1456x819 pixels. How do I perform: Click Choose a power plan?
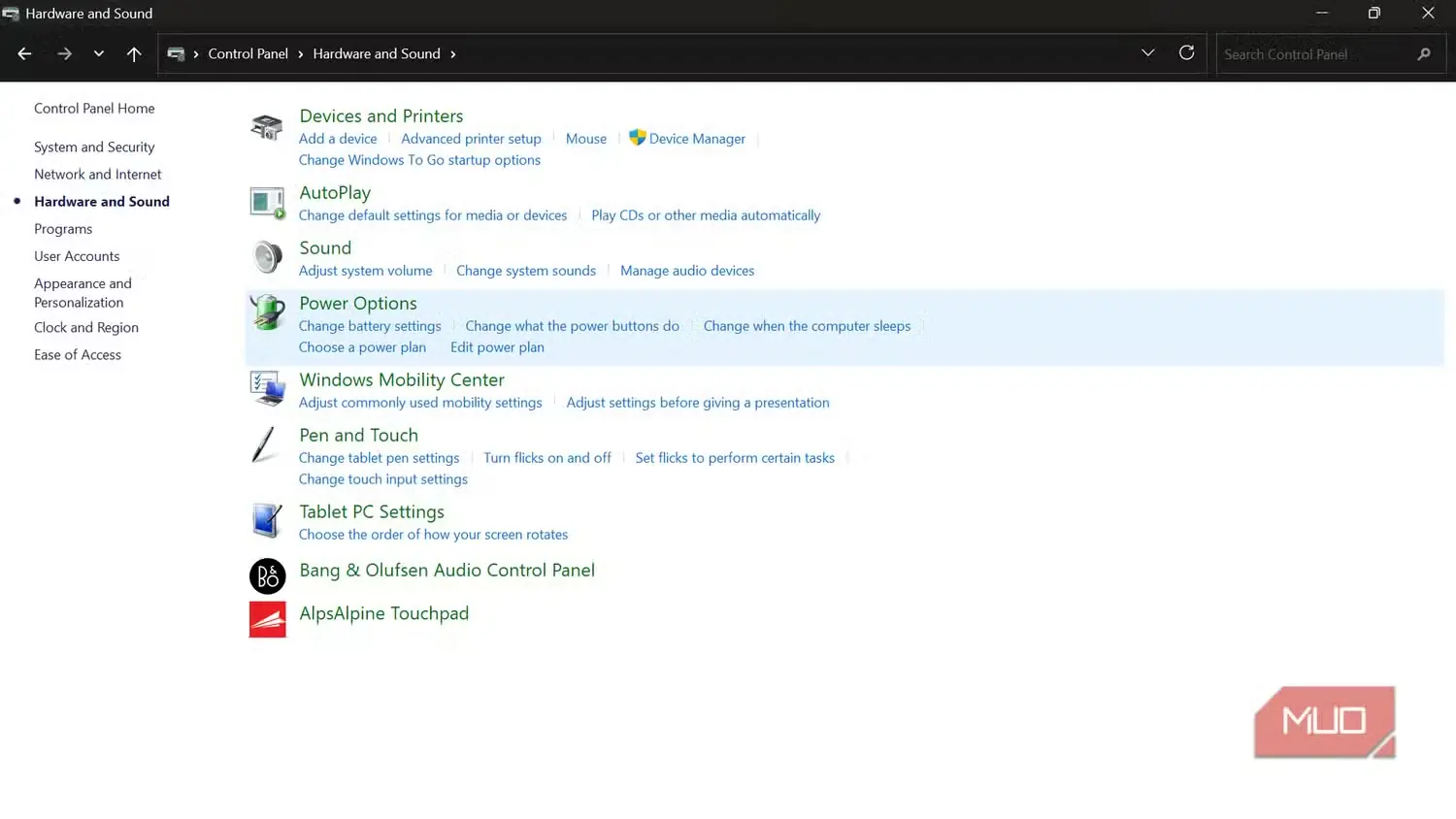362,347
